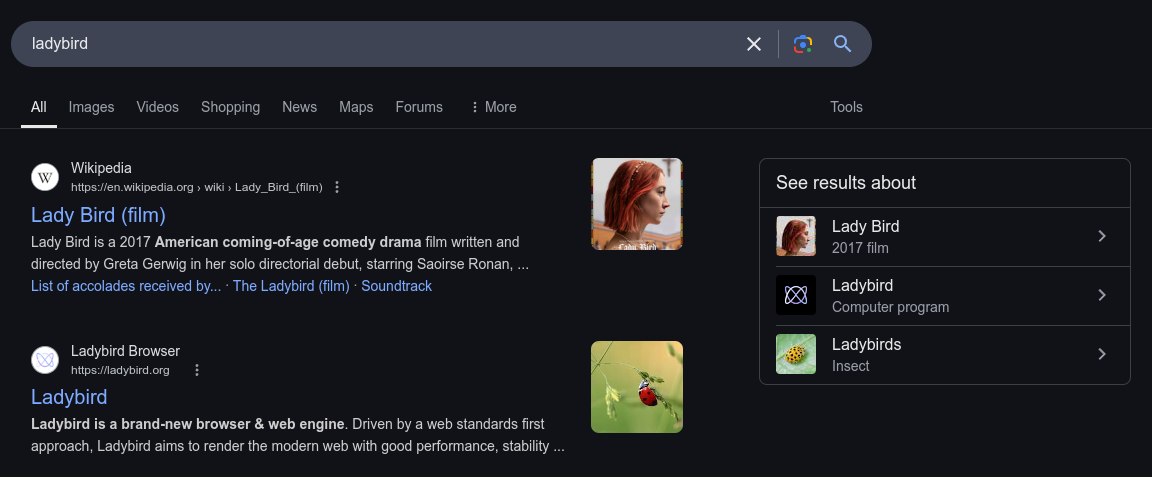1152x477 pixels.
Task: Open List of accolades received by... link
Action: click(x=126, y=286)
